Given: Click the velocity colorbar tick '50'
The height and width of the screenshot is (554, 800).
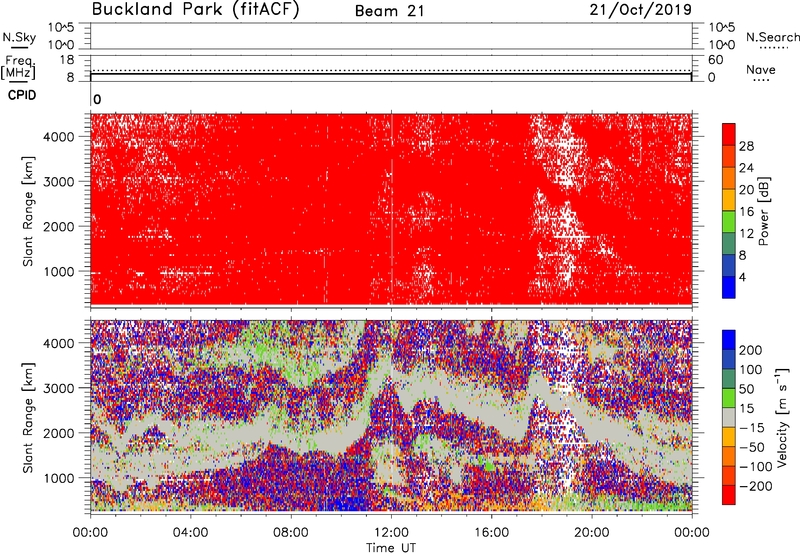Looking at the screenshot, I should [746, 389].
